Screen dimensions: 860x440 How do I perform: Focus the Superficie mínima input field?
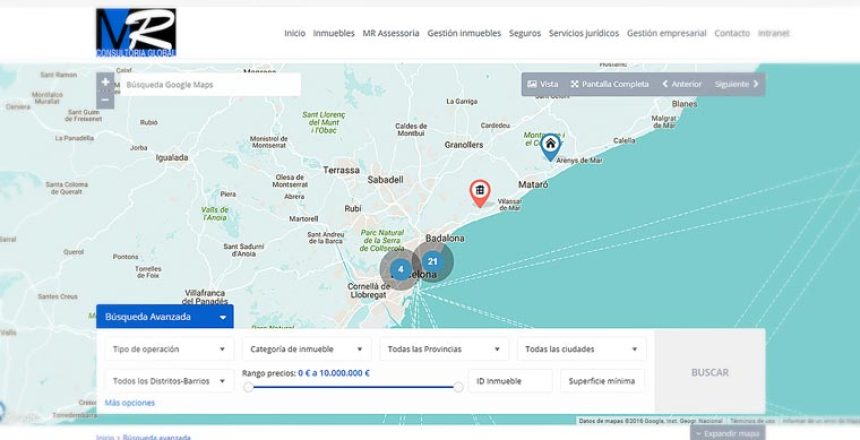pos(602,381)
